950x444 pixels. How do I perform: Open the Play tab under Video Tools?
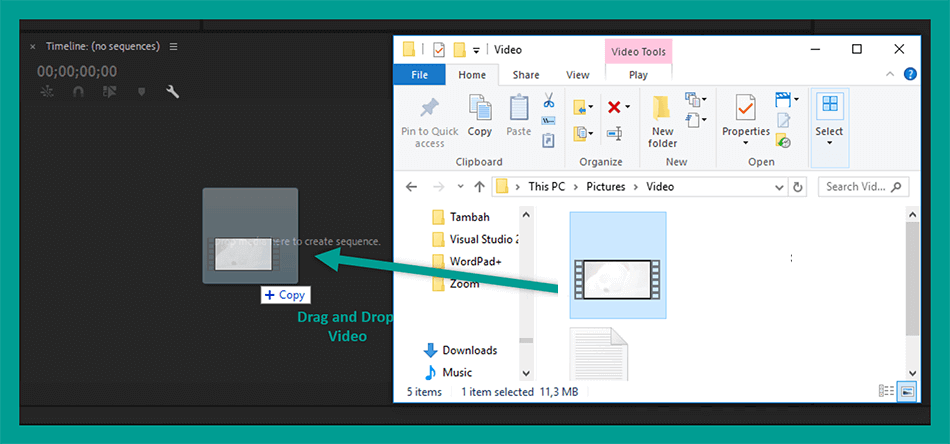tap(638, 75)
